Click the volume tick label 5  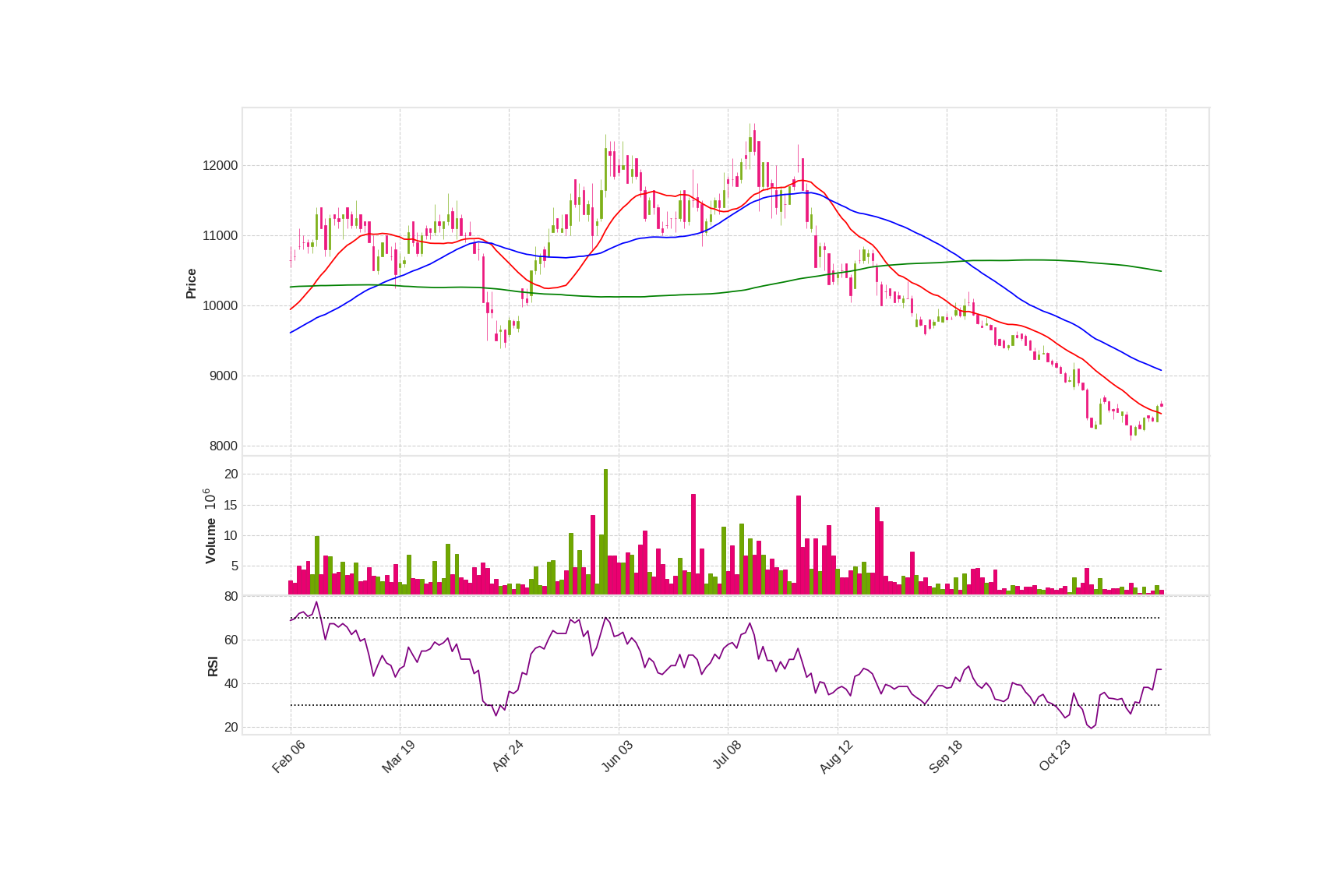tap(234, 566)
